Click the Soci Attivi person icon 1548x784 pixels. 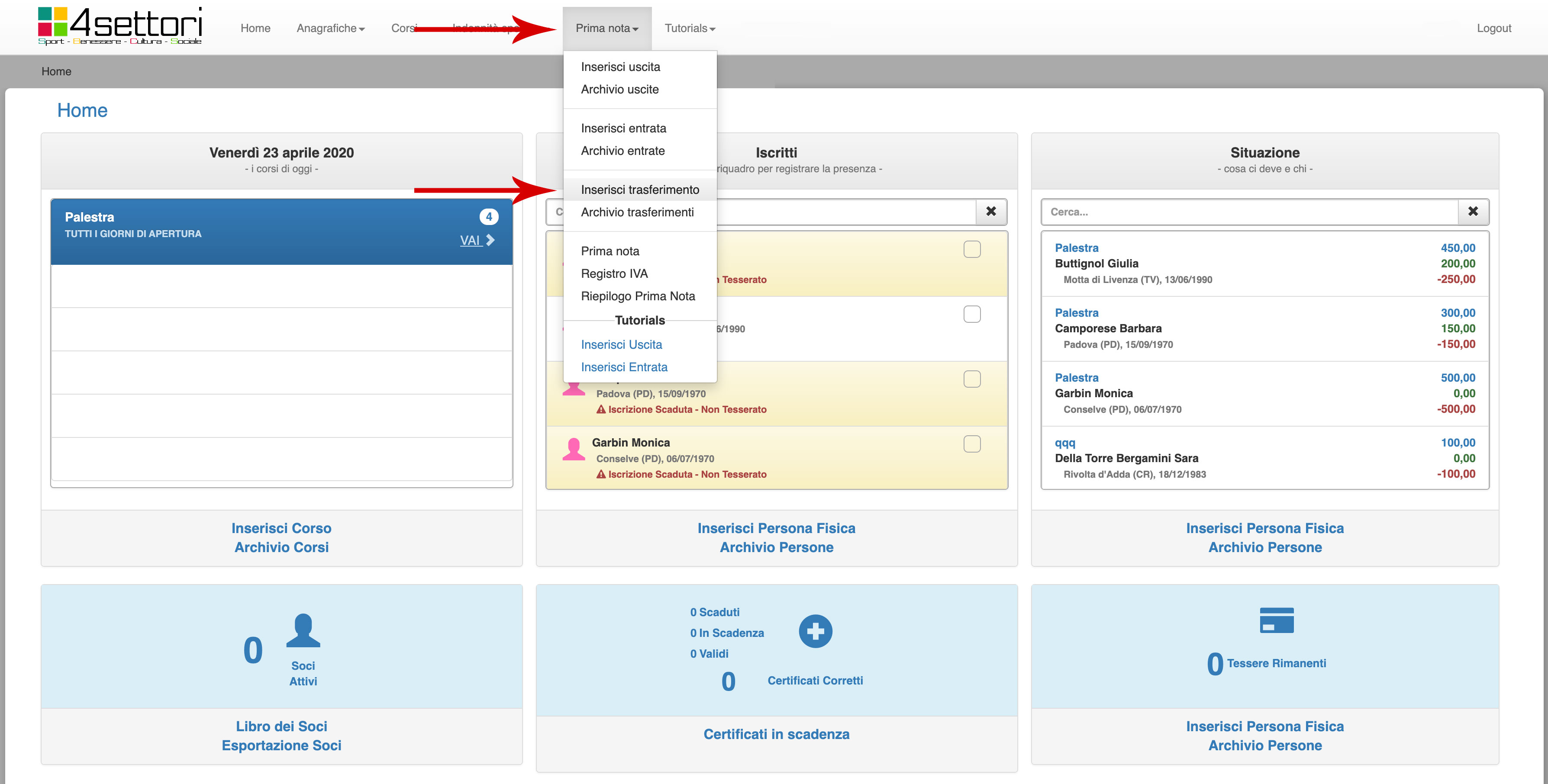pyautogui.click(x=303, y=630)
